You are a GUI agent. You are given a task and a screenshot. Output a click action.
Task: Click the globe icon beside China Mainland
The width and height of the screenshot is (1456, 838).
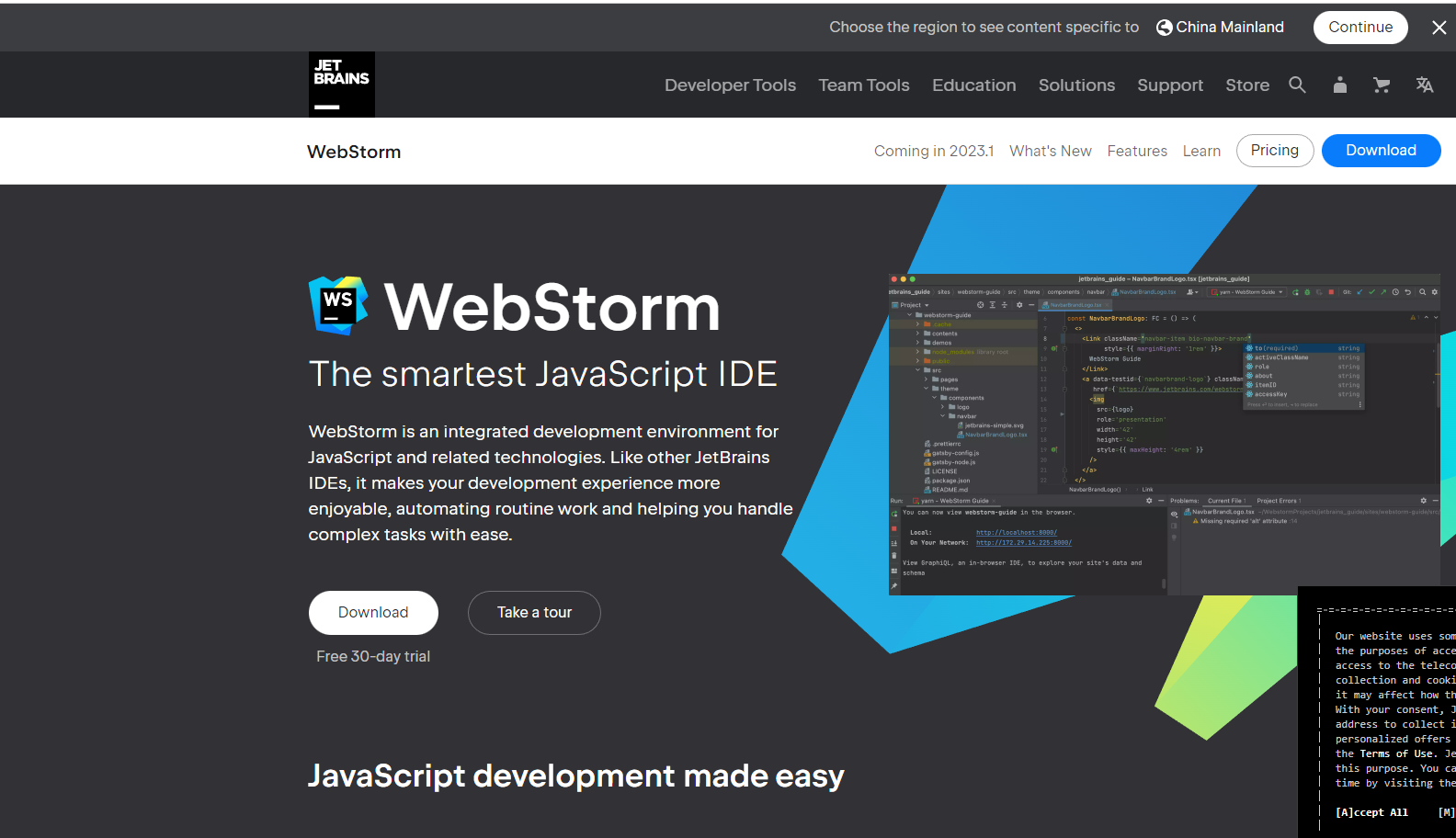(x=1165, y=28)
